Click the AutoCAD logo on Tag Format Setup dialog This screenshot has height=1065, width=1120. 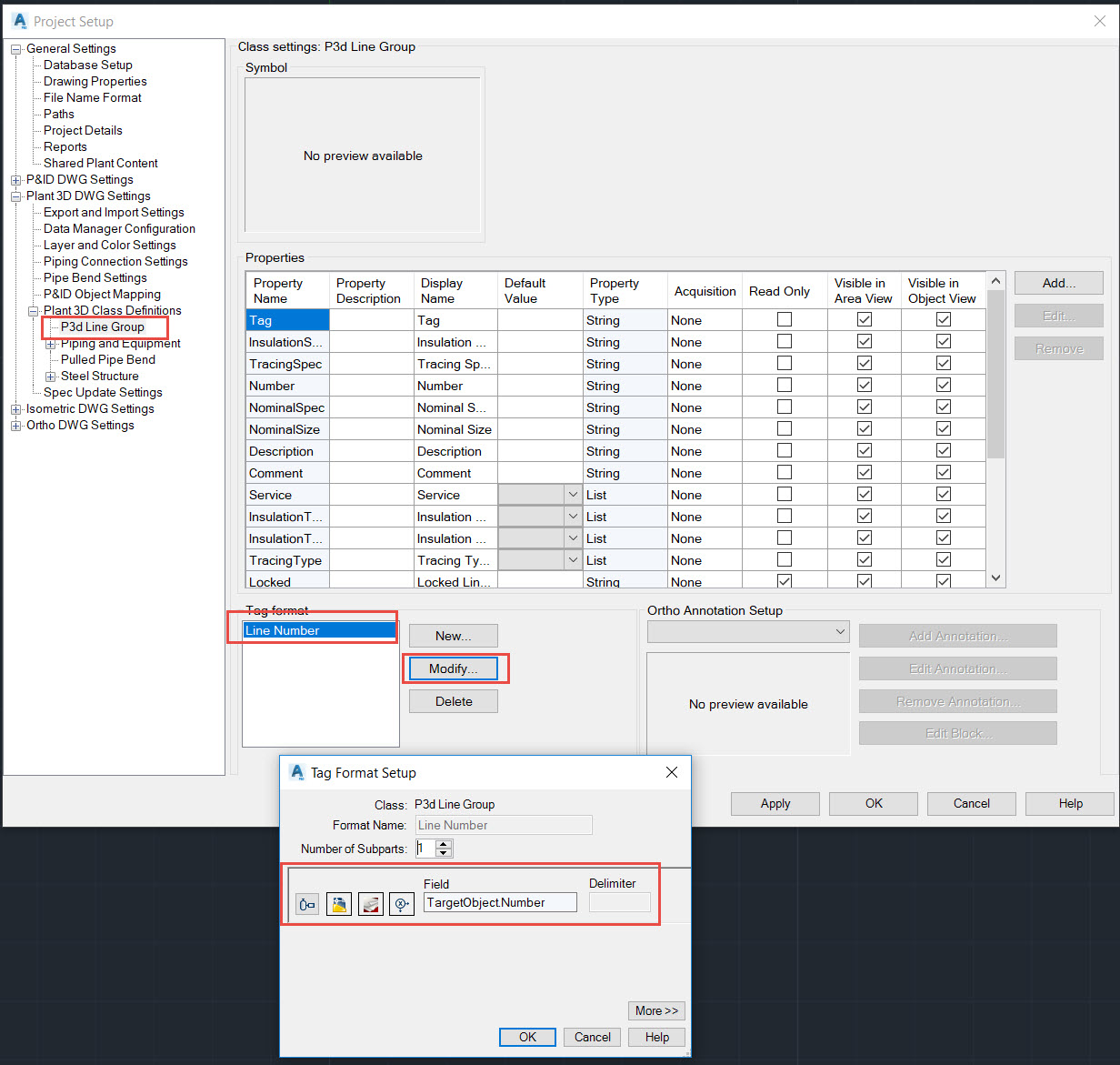pyautogui.click(x=297, y=771)
